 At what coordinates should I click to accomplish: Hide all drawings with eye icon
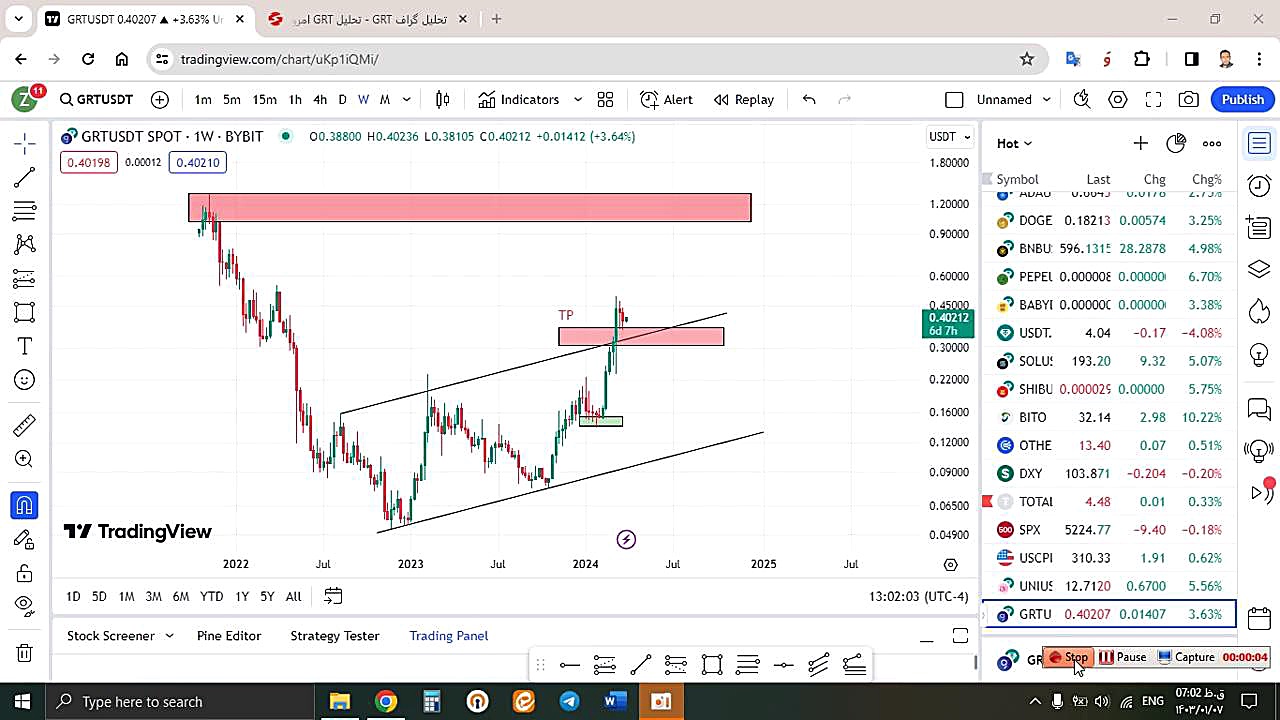point(25,607)
